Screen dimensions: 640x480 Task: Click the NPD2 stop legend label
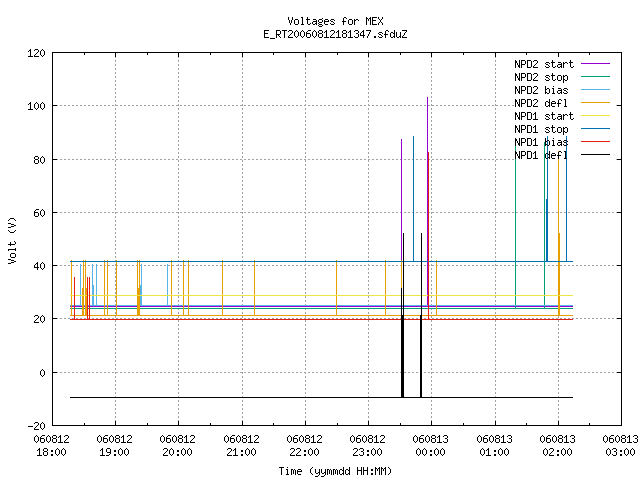[541, 77]
